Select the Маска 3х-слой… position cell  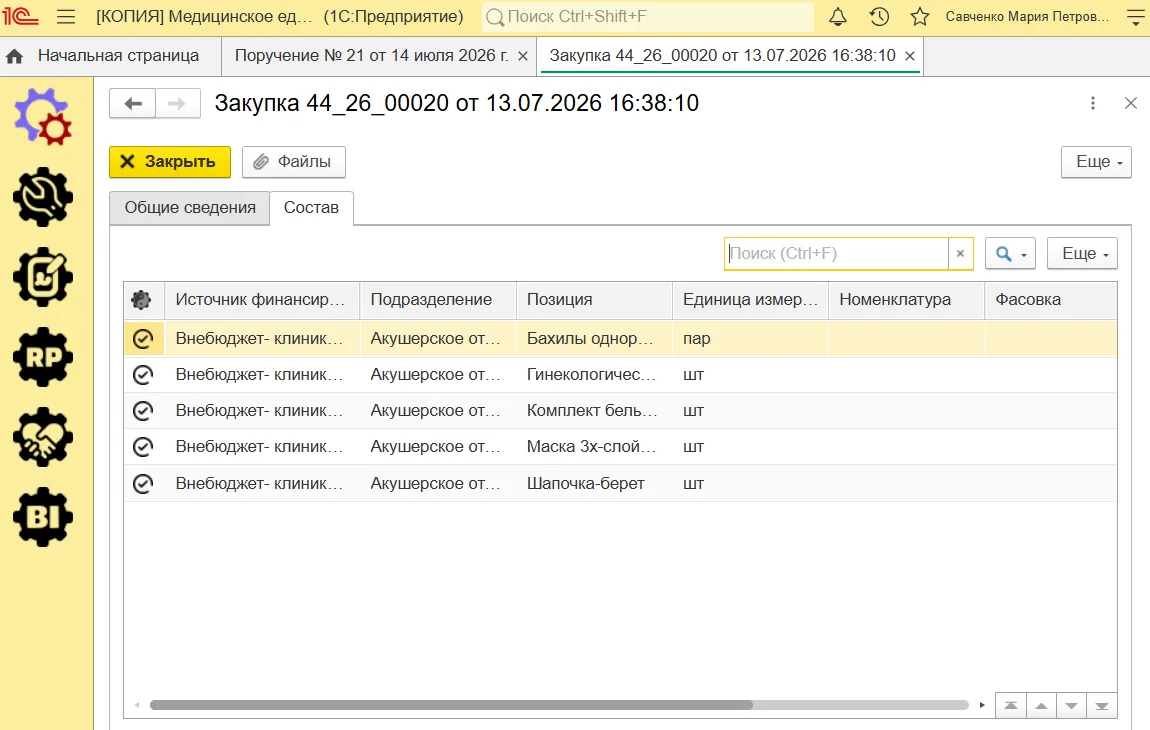coord(594,447)
